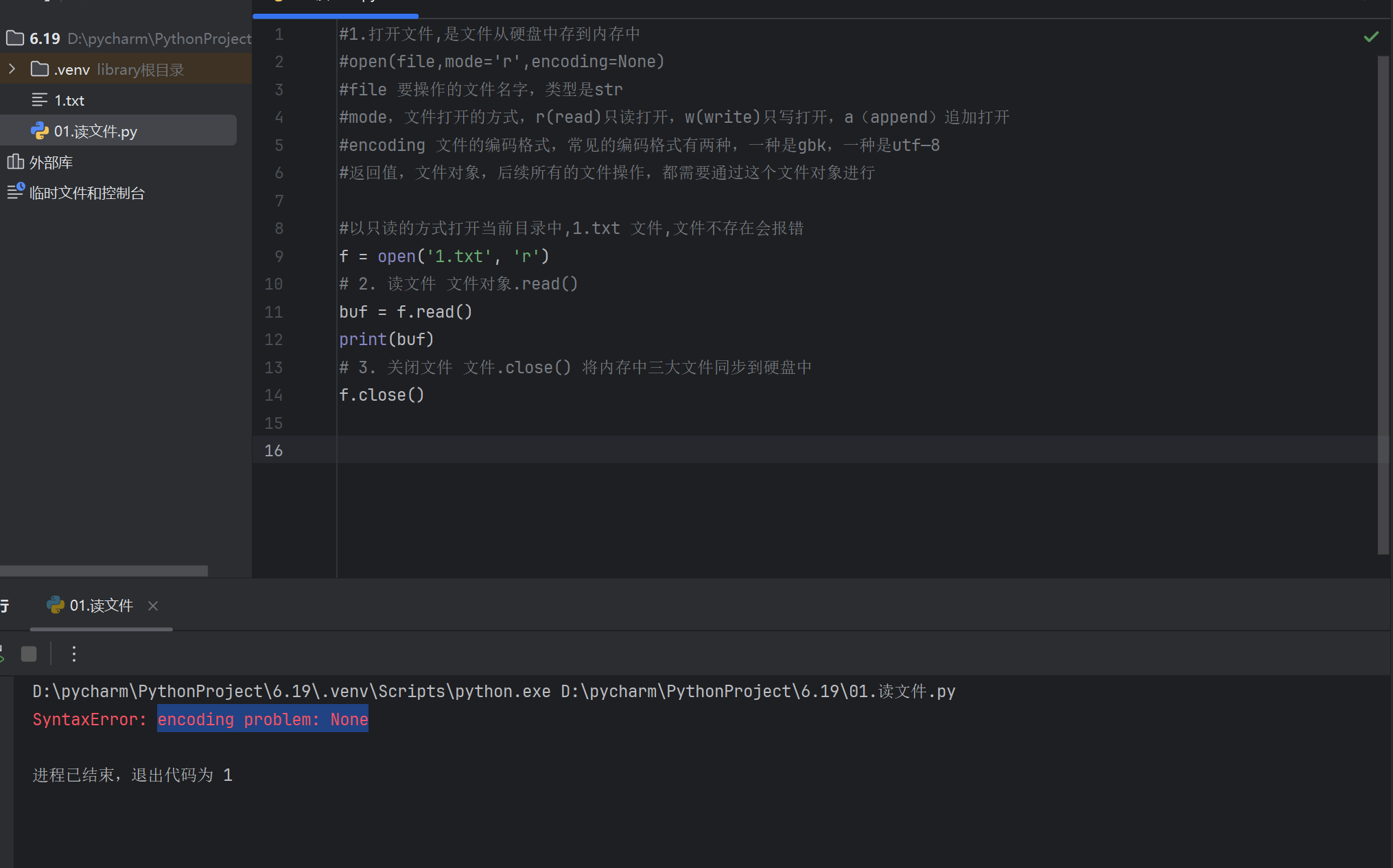
Task: Click the 临时文件和控制台 scratches icon
Action: [x=15, y=192]
